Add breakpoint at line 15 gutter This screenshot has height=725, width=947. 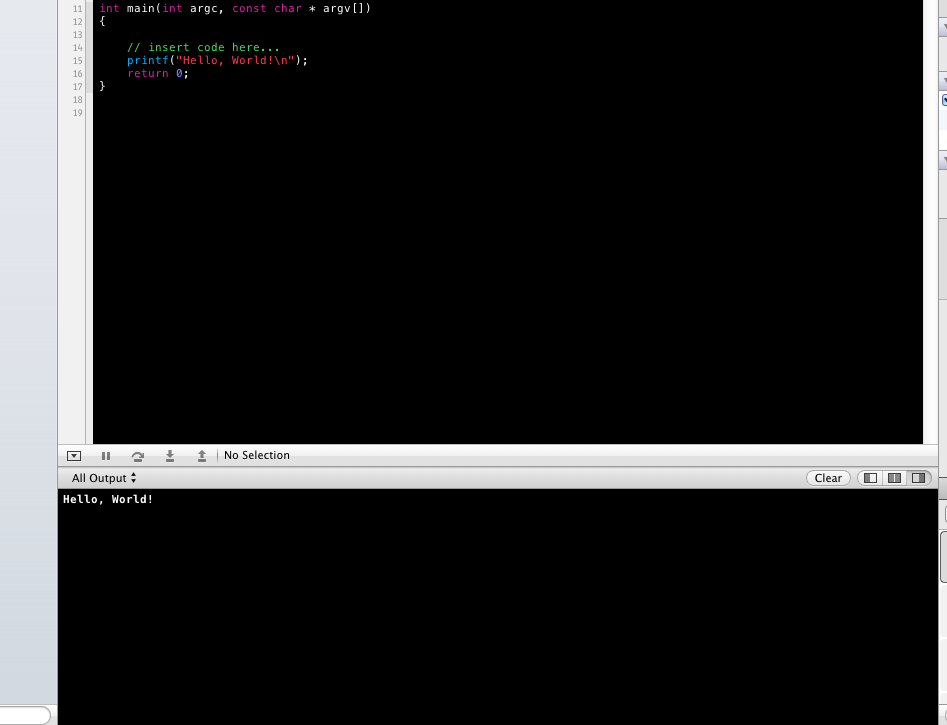tap(77, 60)
